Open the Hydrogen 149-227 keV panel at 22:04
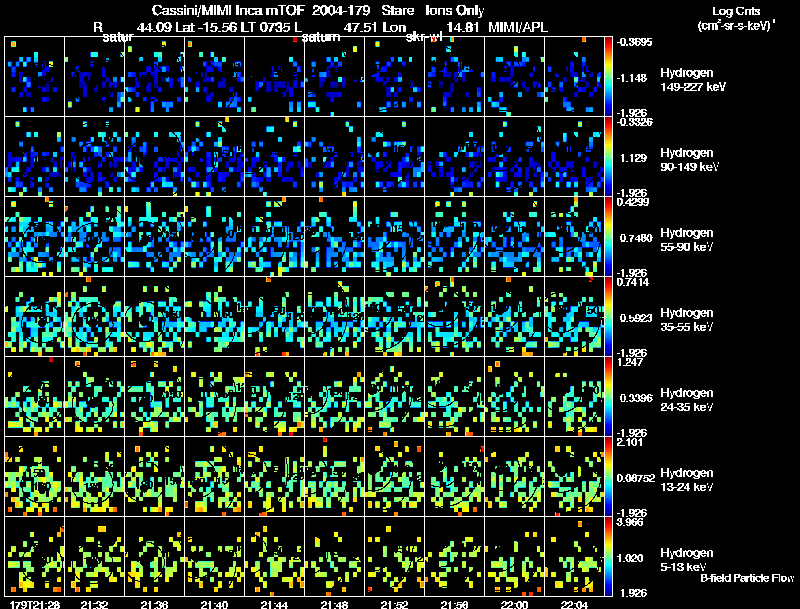 [574, 77]
